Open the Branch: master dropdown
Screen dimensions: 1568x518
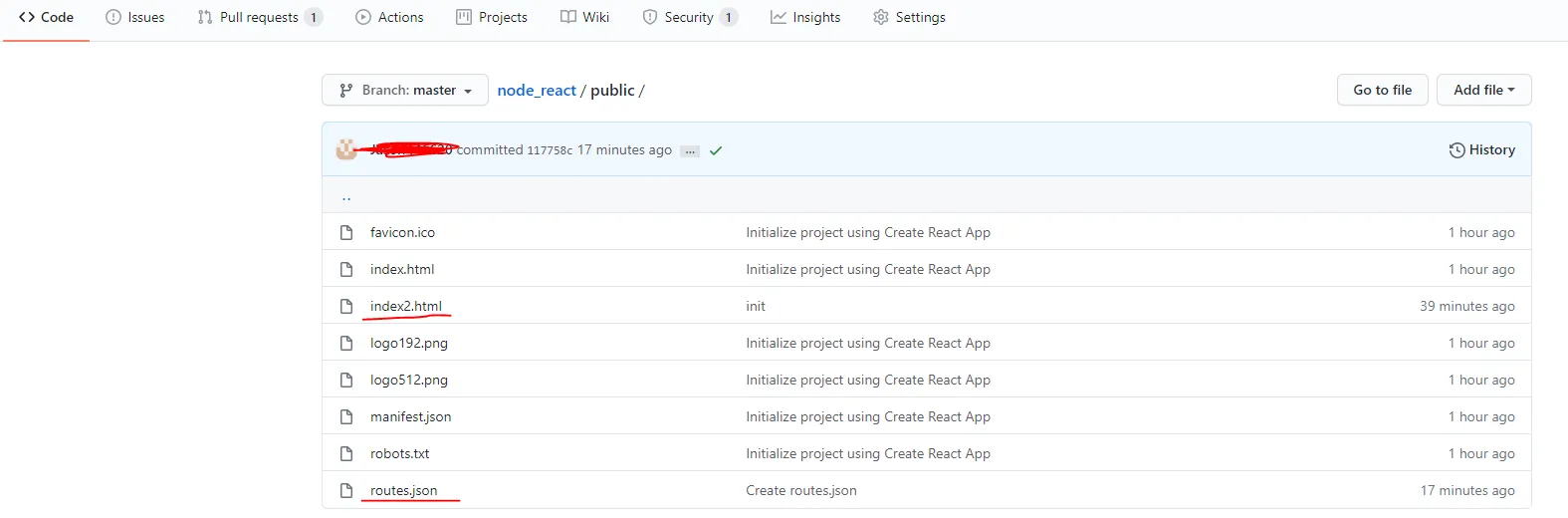pos(405,90)
